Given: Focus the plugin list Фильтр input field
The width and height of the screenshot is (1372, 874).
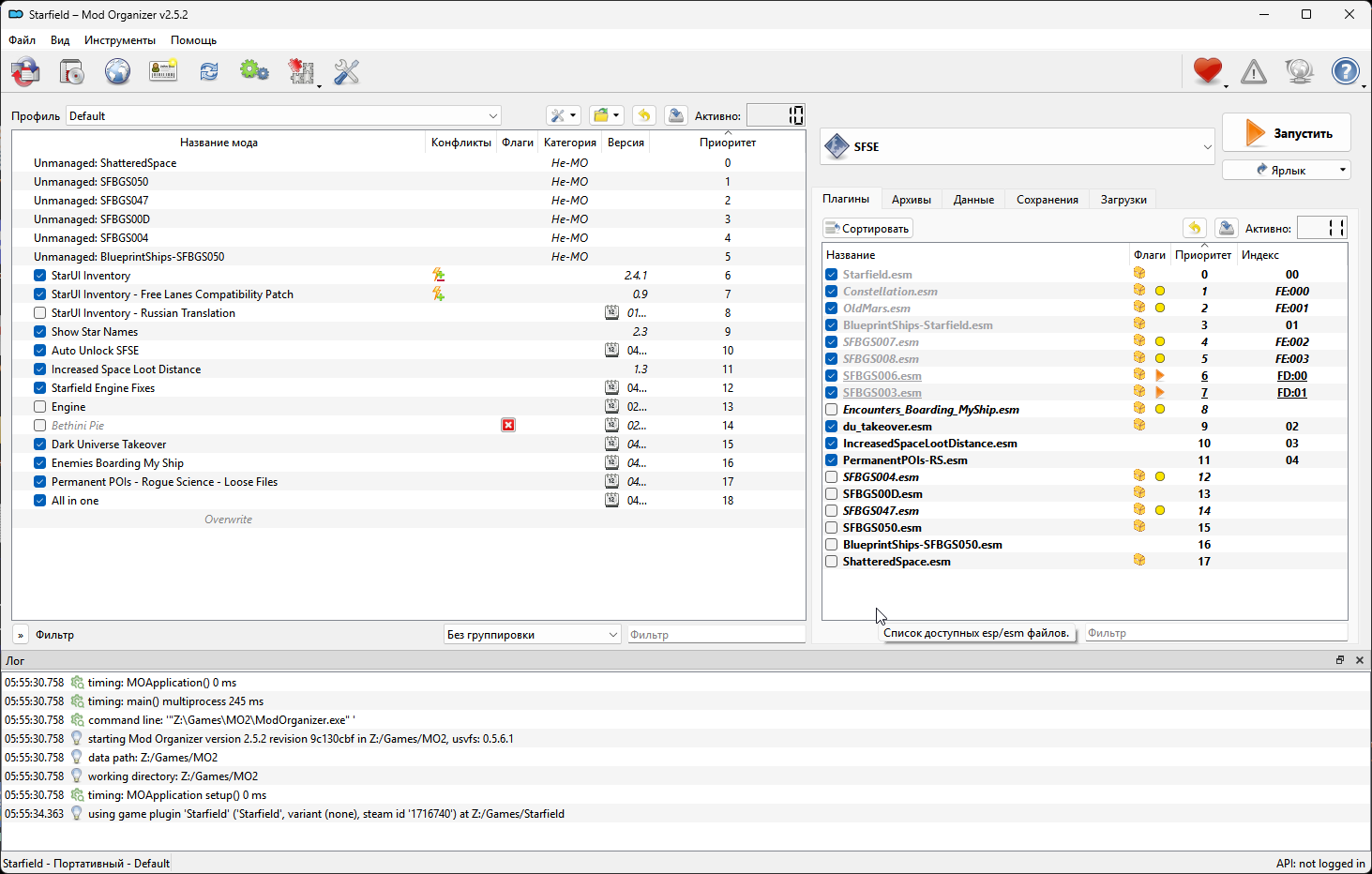Looking at the screenshot, I should pos(1215,633).
